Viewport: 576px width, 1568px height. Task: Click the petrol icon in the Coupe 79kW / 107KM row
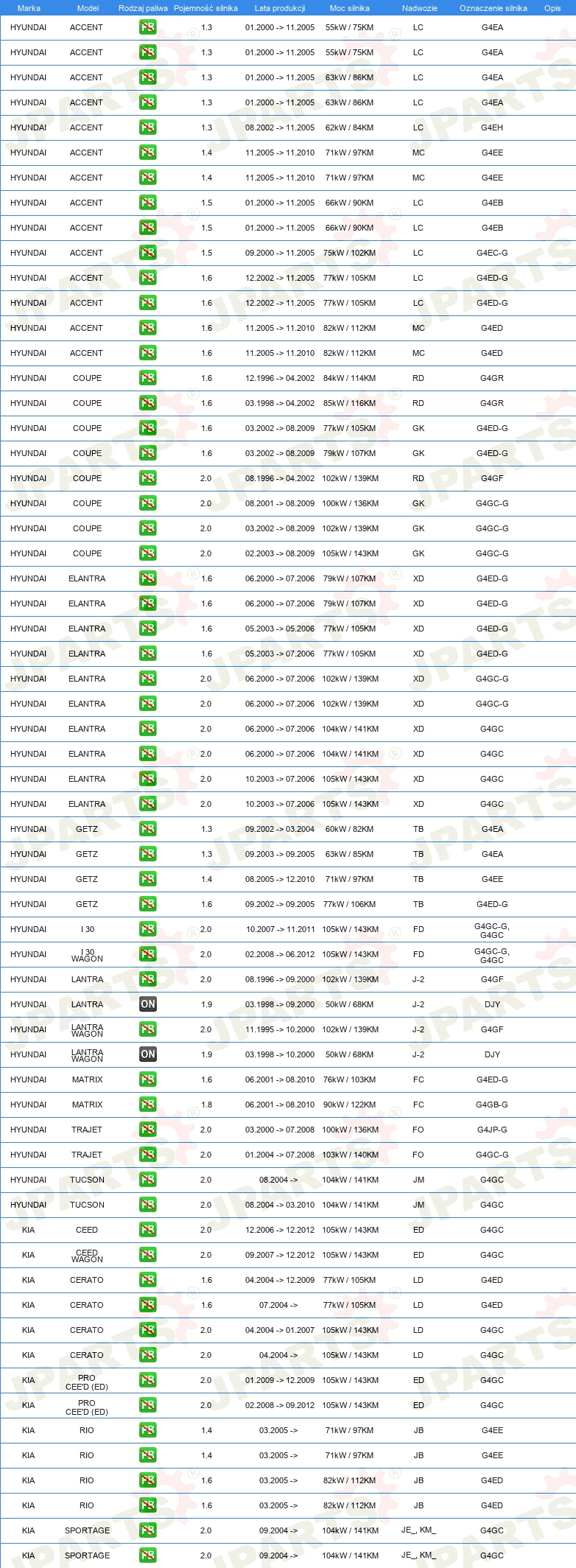pos(147,453)
